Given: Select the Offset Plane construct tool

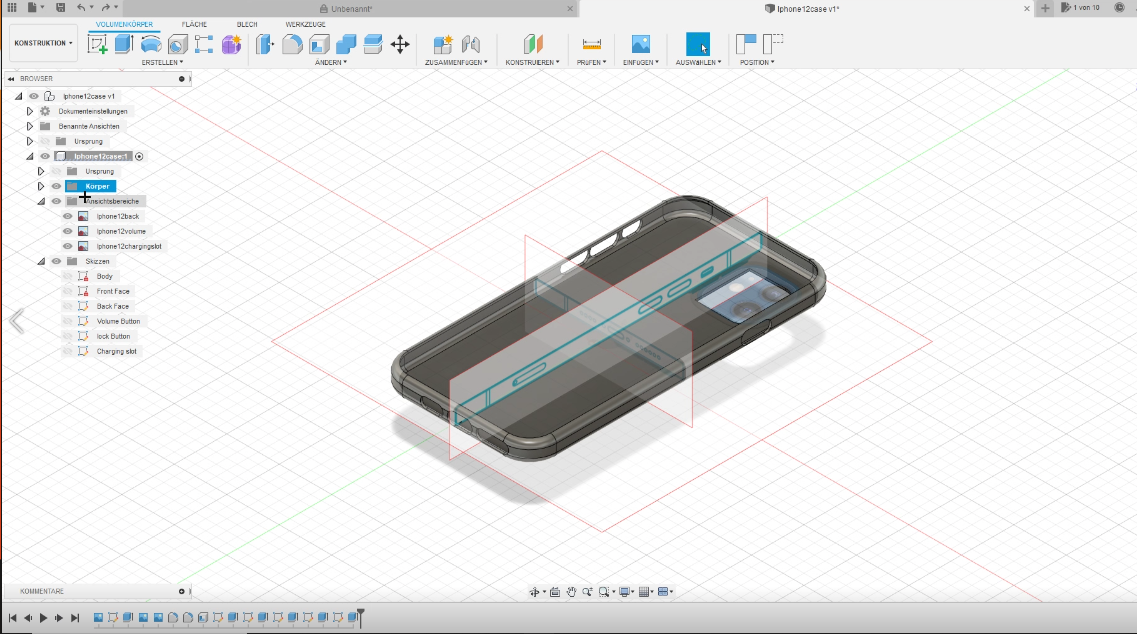Looking at the screenshot, I should 533,44.
